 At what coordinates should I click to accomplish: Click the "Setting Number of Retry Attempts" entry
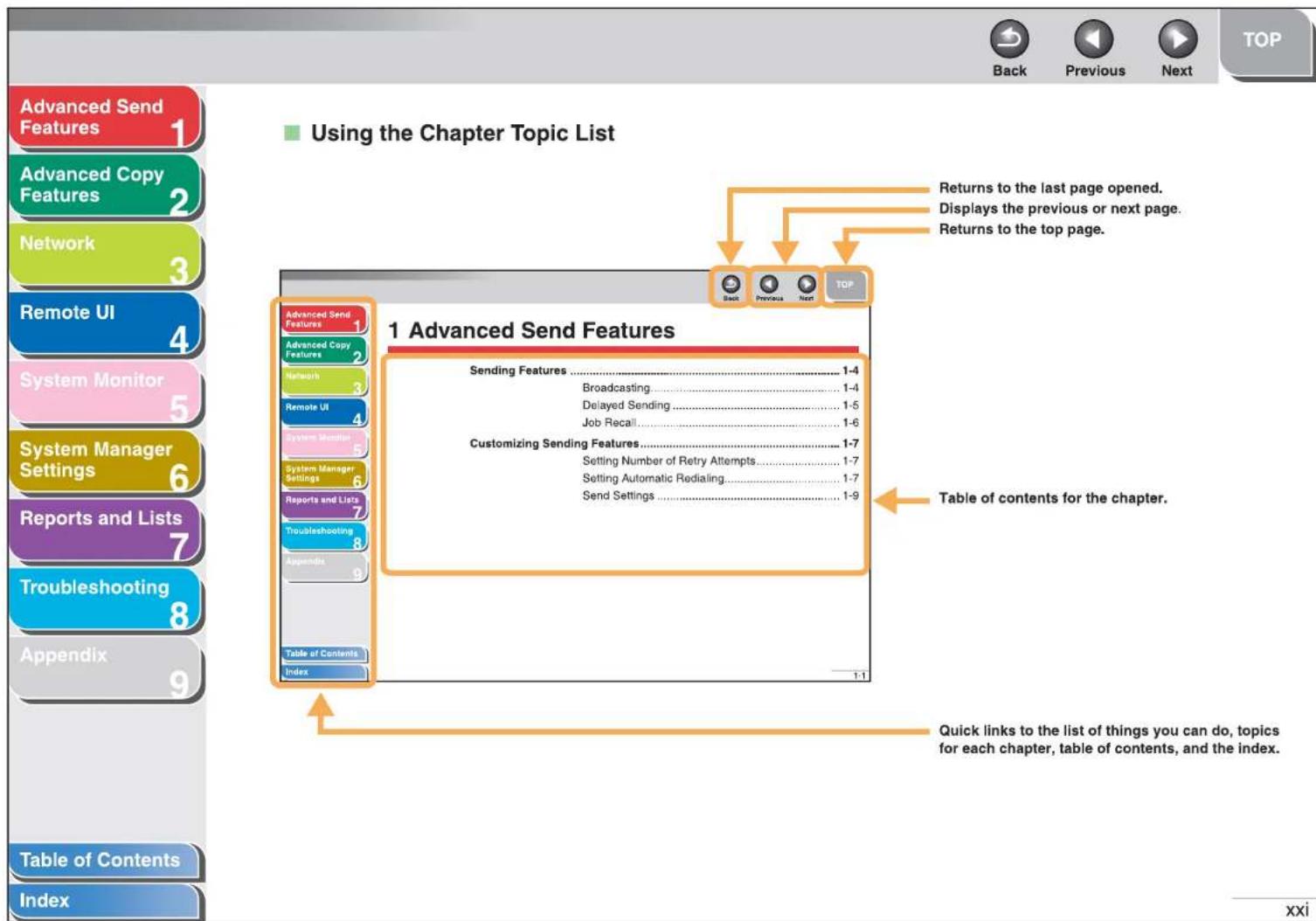720,461
